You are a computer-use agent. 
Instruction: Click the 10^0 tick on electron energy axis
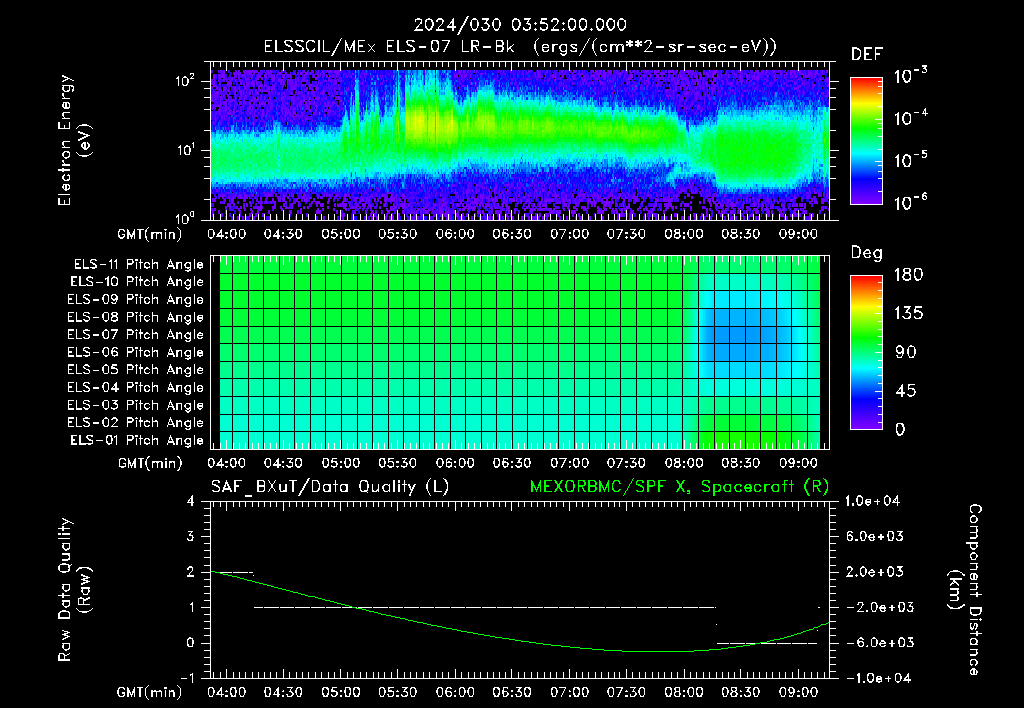(185, 217)
